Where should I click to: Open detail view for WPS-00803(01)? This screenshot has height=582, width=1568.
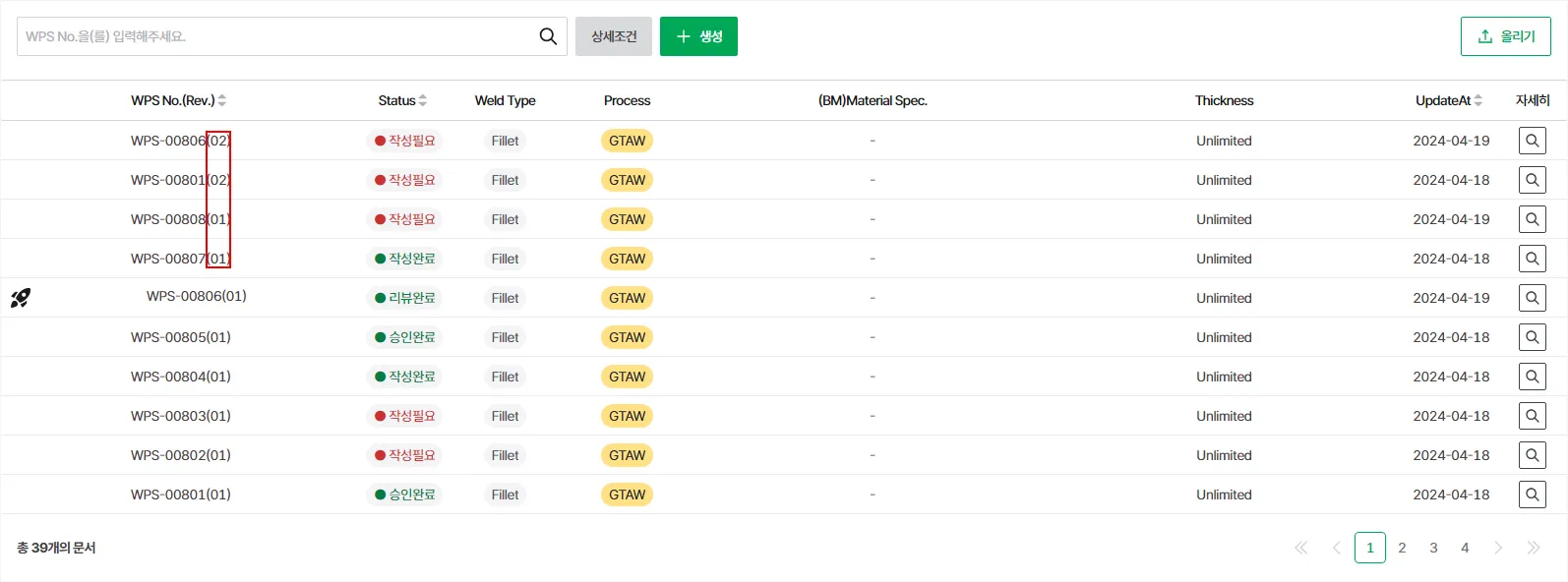point(1532,416)
